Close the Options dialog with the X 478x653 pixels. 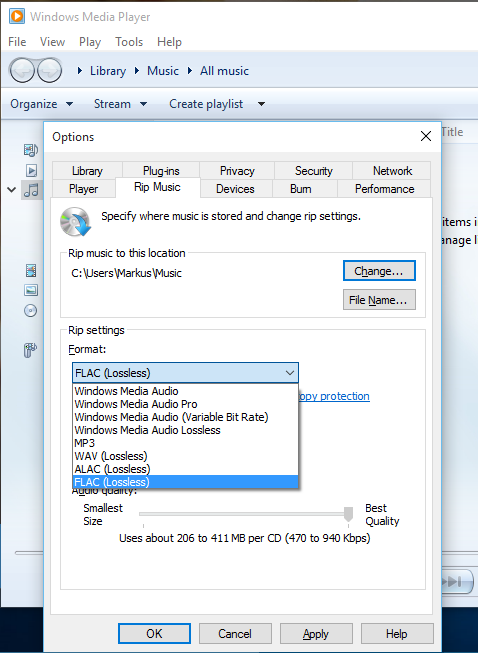[x=426, y=136]
